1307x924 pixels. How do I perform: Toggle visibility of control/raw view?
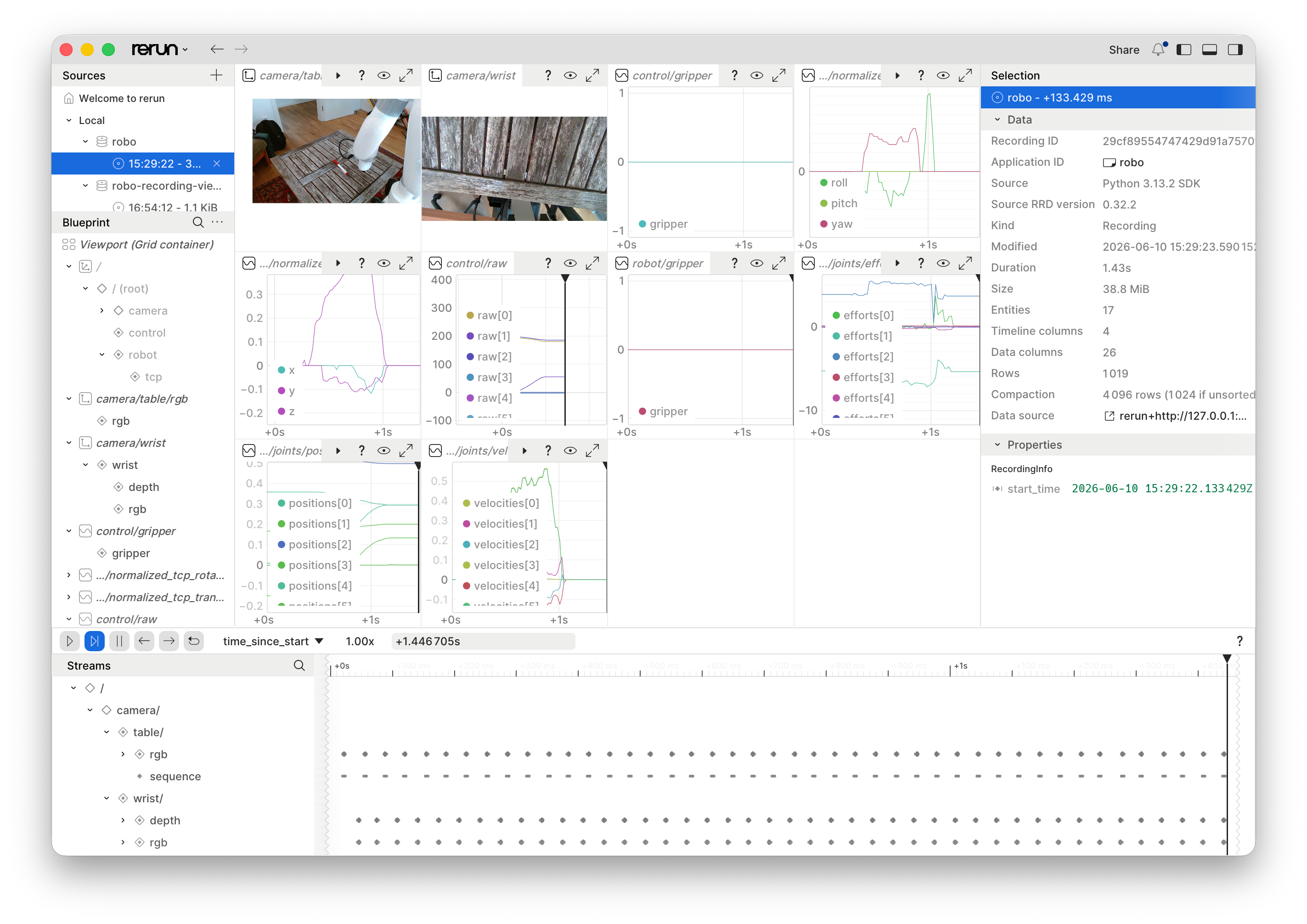(x=570, y=263)
